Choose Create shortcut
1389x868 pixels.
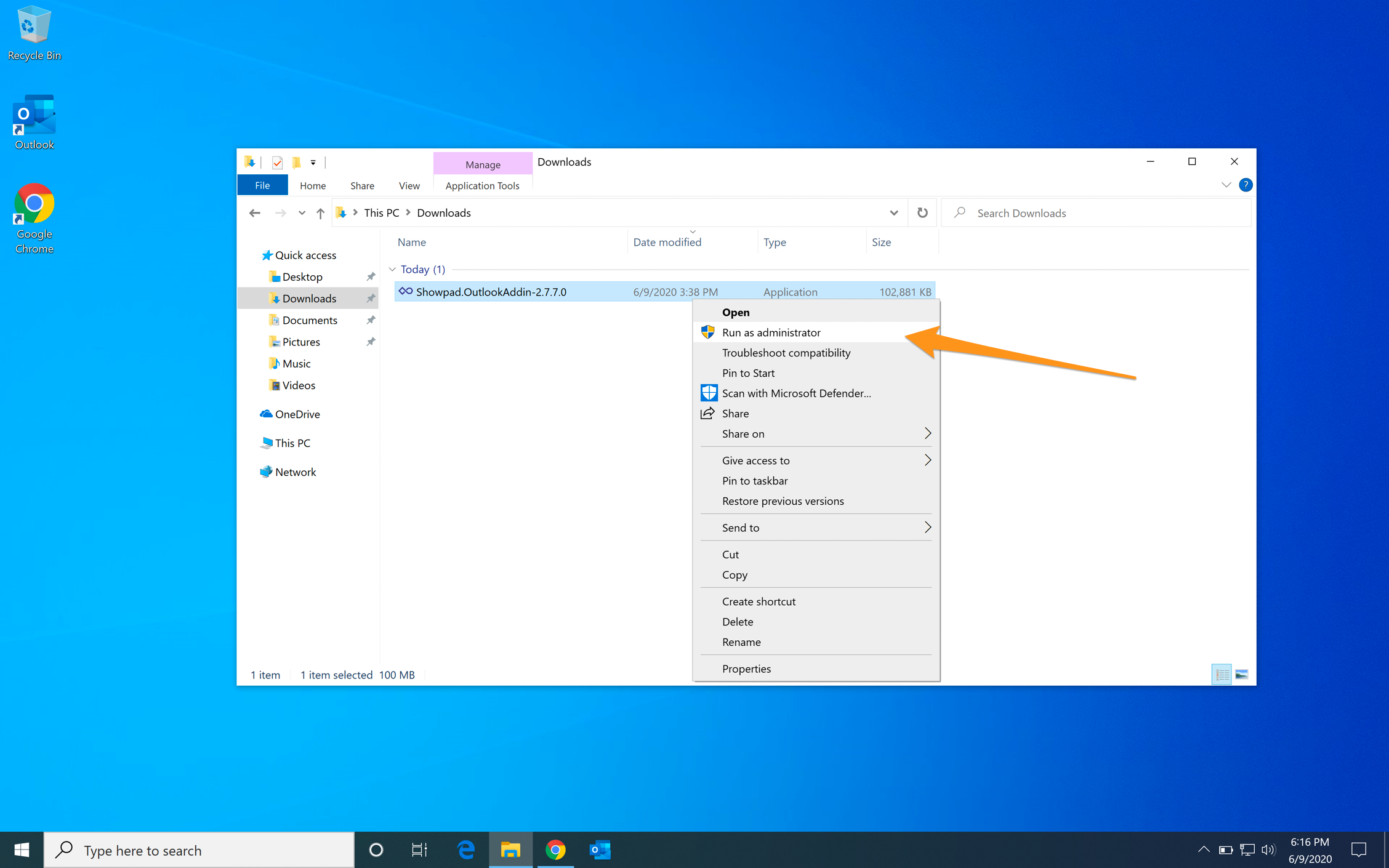click(816, 601)
